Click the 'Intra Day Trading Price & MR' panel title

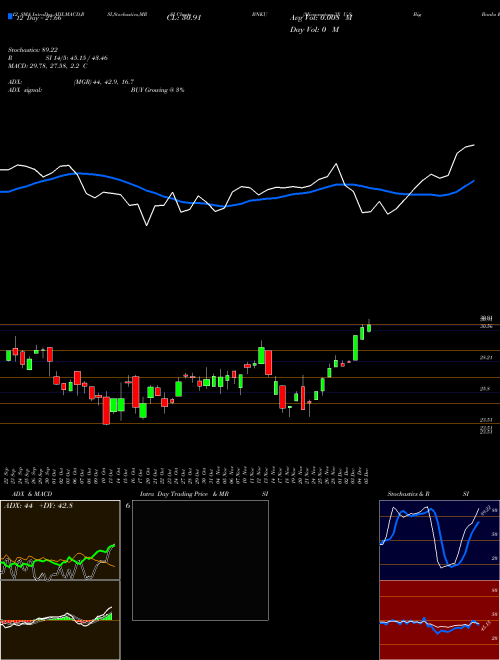coord(185,494)
